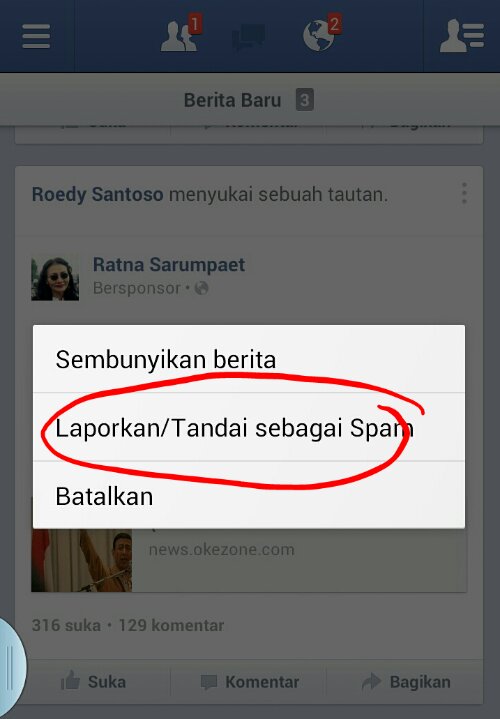Tap the Berita Baru header
Viewport: 500px width, 719px height.
232,100
